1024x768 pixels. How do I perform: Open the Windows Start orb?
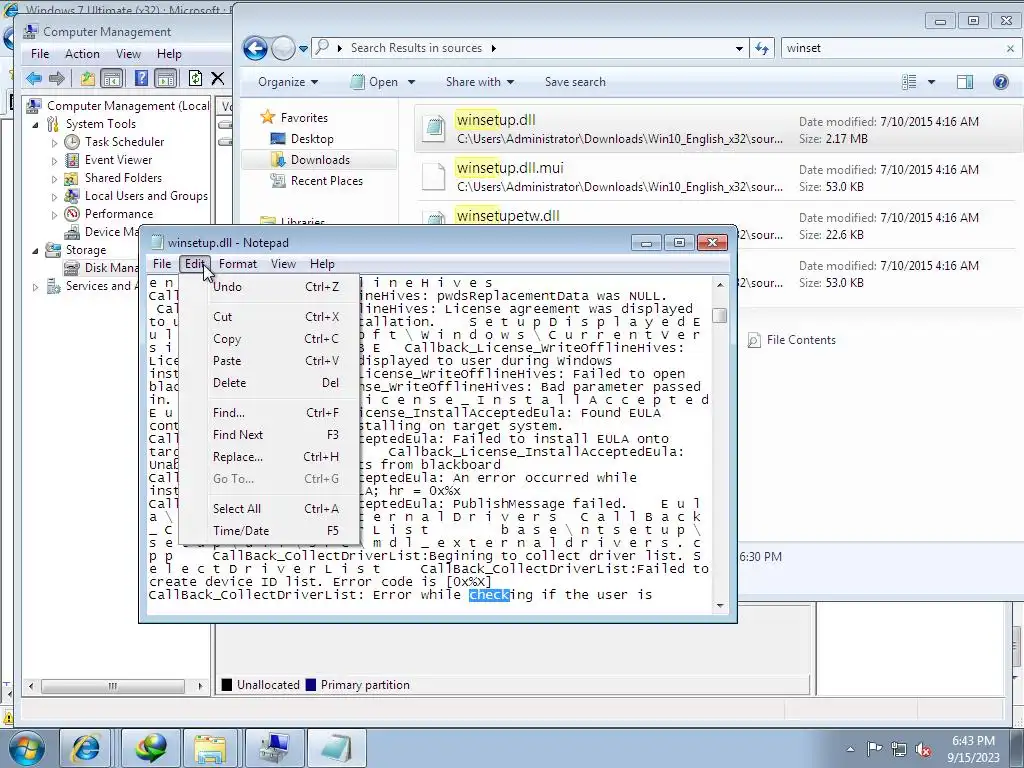pyautogui.click(x=26, y=748)
